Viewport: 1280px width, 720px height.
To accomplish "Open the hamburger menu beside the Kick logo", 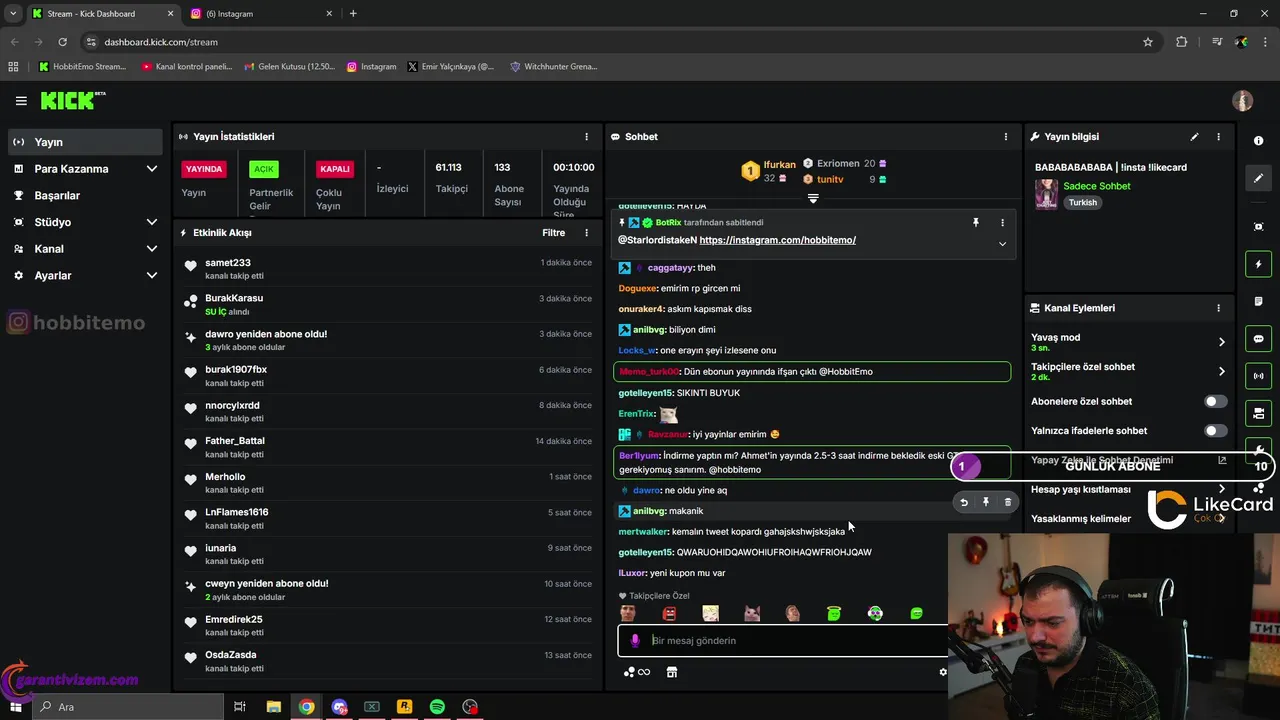I will click(21, 101).
